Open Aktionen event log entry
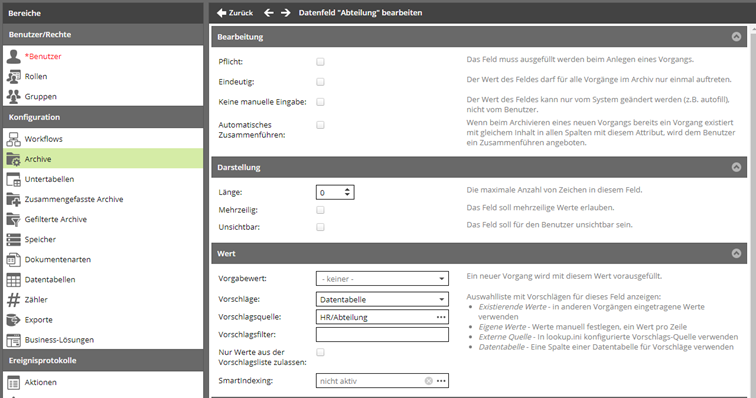 point(40,383)
